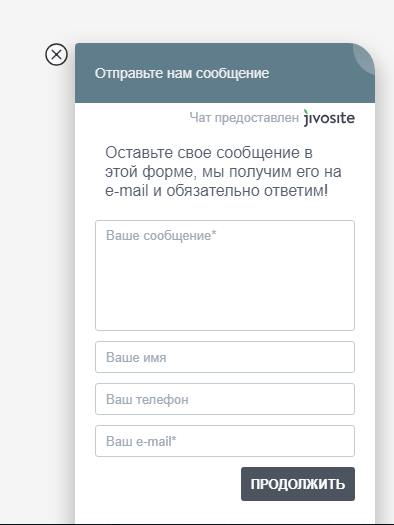The width and height of the screenshot is (394, 525).
Task: Focus the "Ваше сообщение*" text area
Action: pyautogui.click(x=225, y=275)
